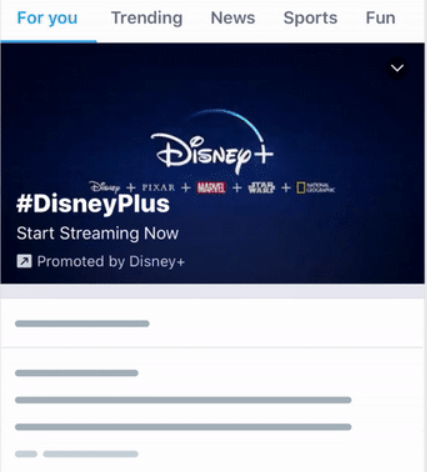Switch to the For you tab

click(47, 18)
